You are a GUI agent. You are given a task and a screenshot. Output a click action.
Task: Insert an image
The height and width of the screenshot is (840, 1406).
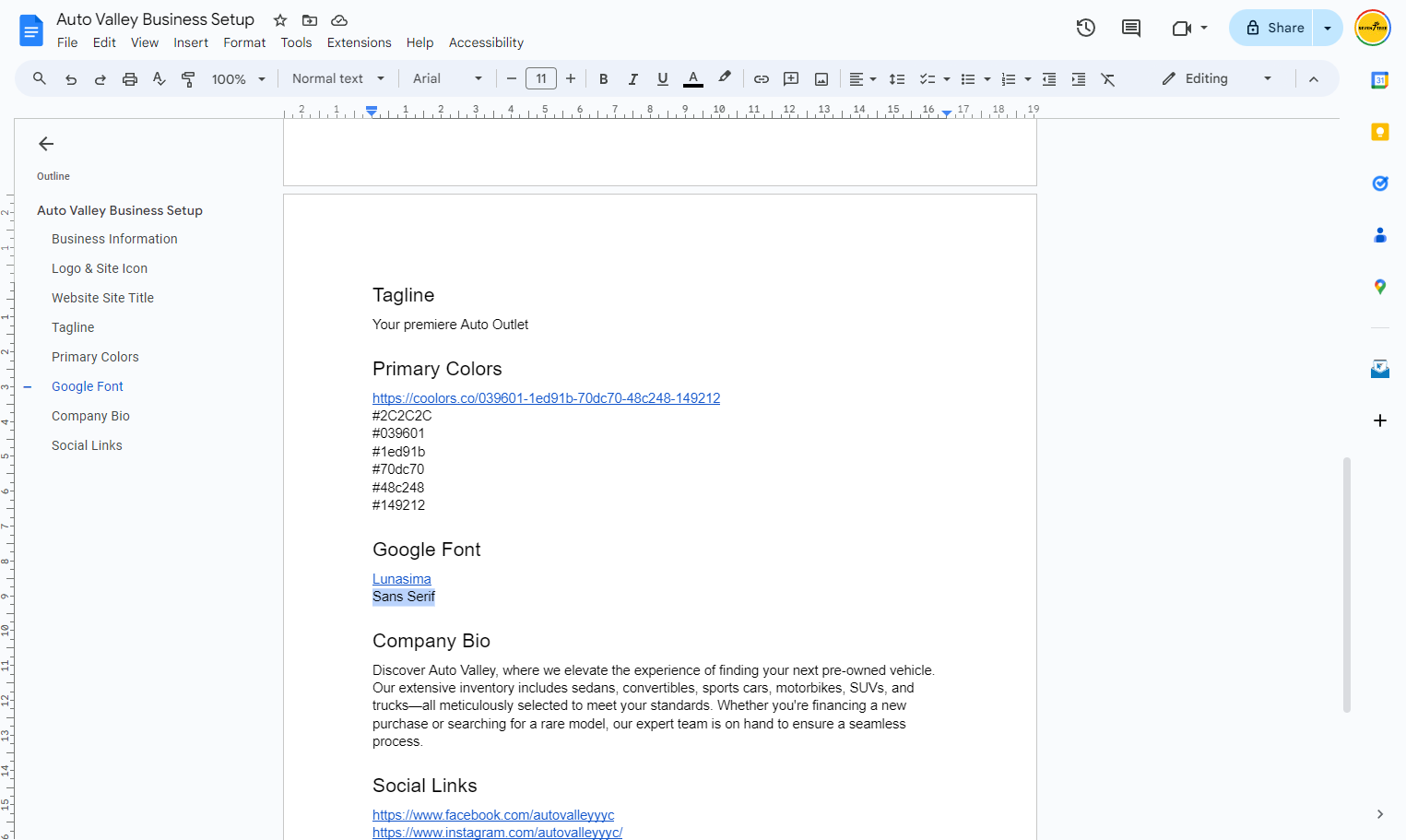click(821, 79)
